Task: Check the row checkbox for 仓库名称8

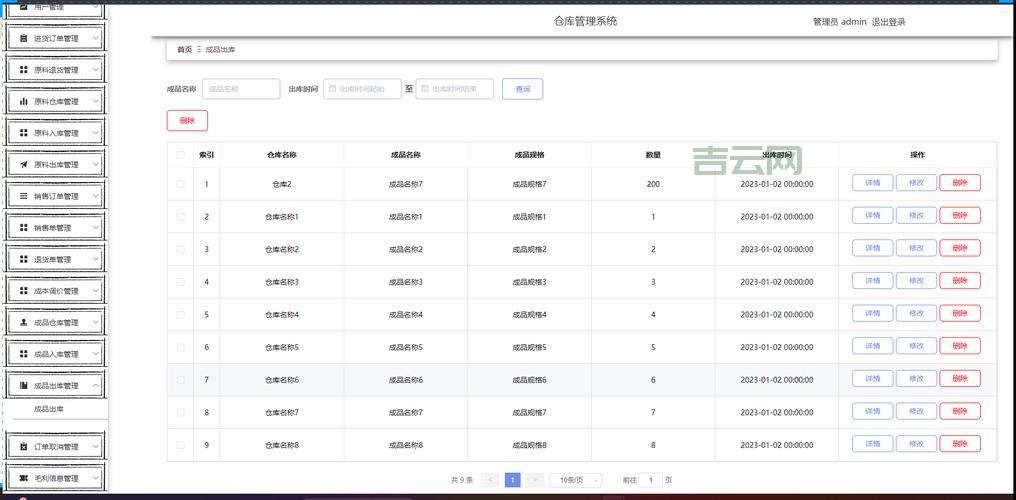Action: 181,445
